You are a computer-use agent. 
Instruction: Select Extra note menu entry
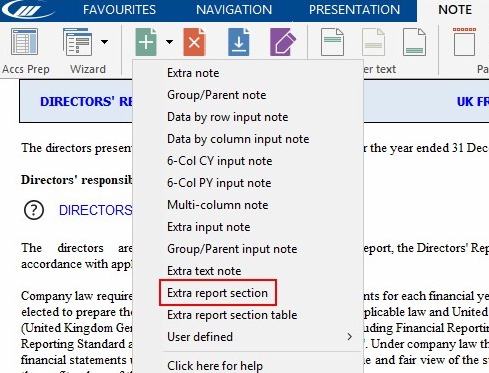(x=193, y=73)
